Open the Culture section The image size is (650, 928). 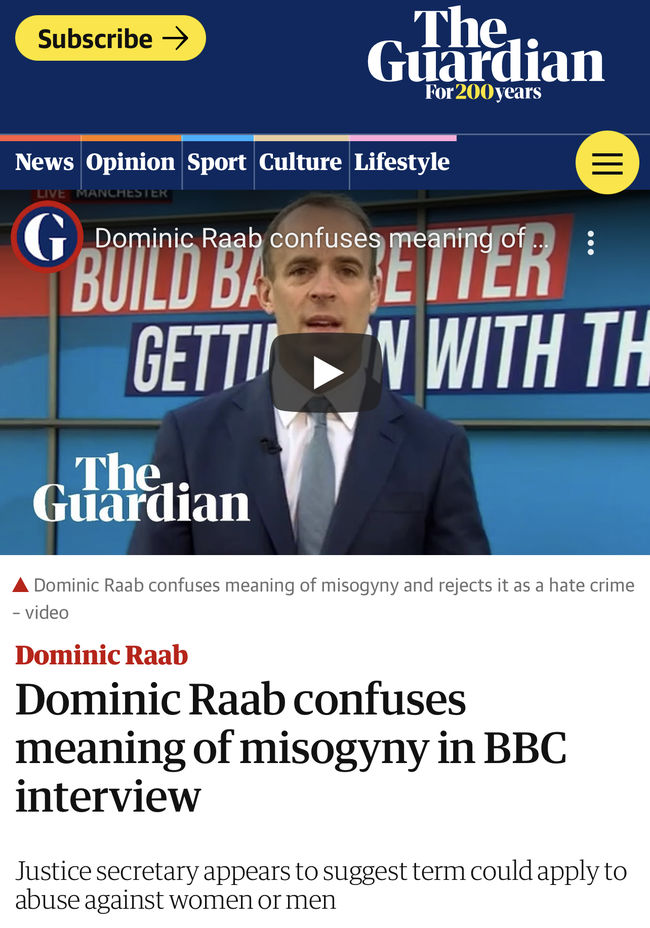coord(300,162)
